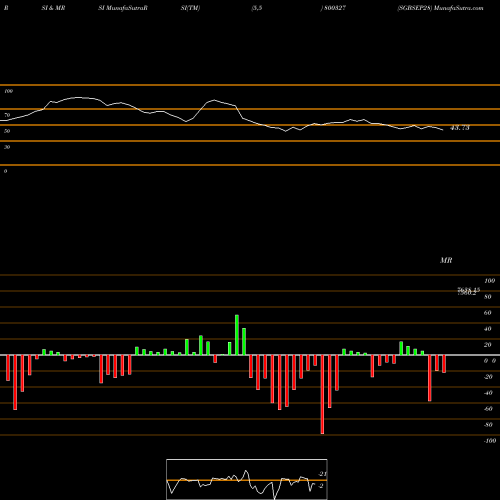Click the RSI axis label 100
The width and height of the screenshot is (500, 500).
pos(8,91)
